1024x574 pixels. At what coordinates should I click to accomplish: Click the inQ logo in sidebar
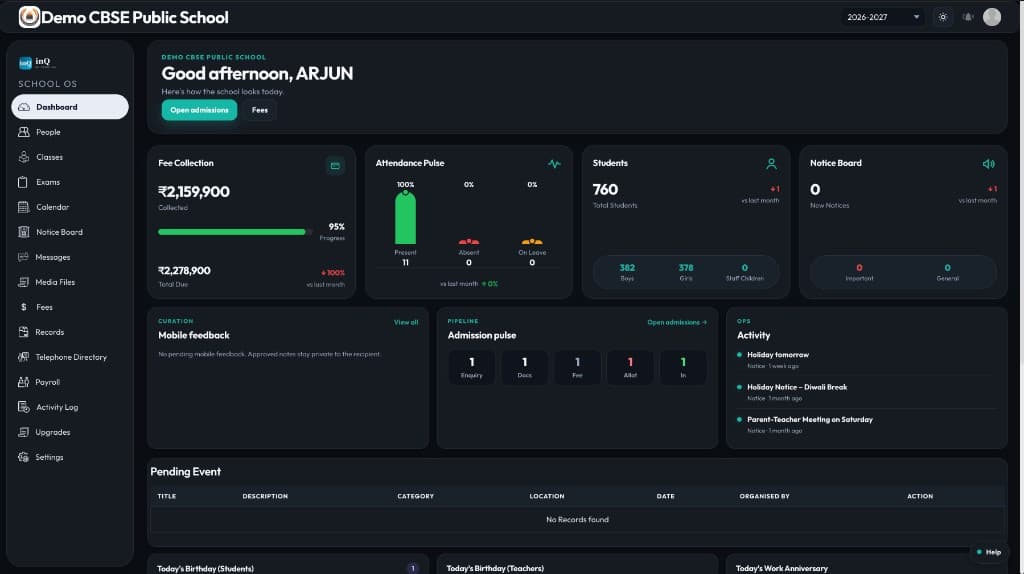pyautogui.click(x=37, y=63)
